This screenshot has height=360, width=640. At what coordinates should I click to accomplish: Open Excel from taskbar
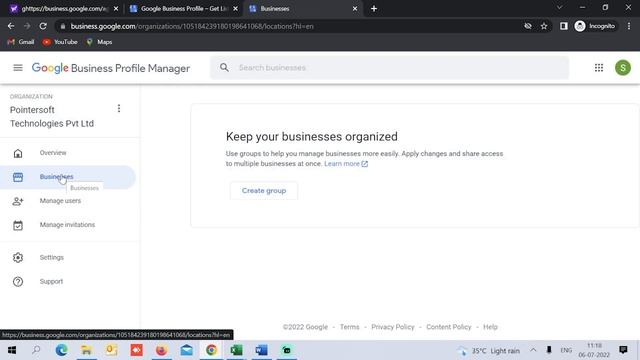point(236,350)
